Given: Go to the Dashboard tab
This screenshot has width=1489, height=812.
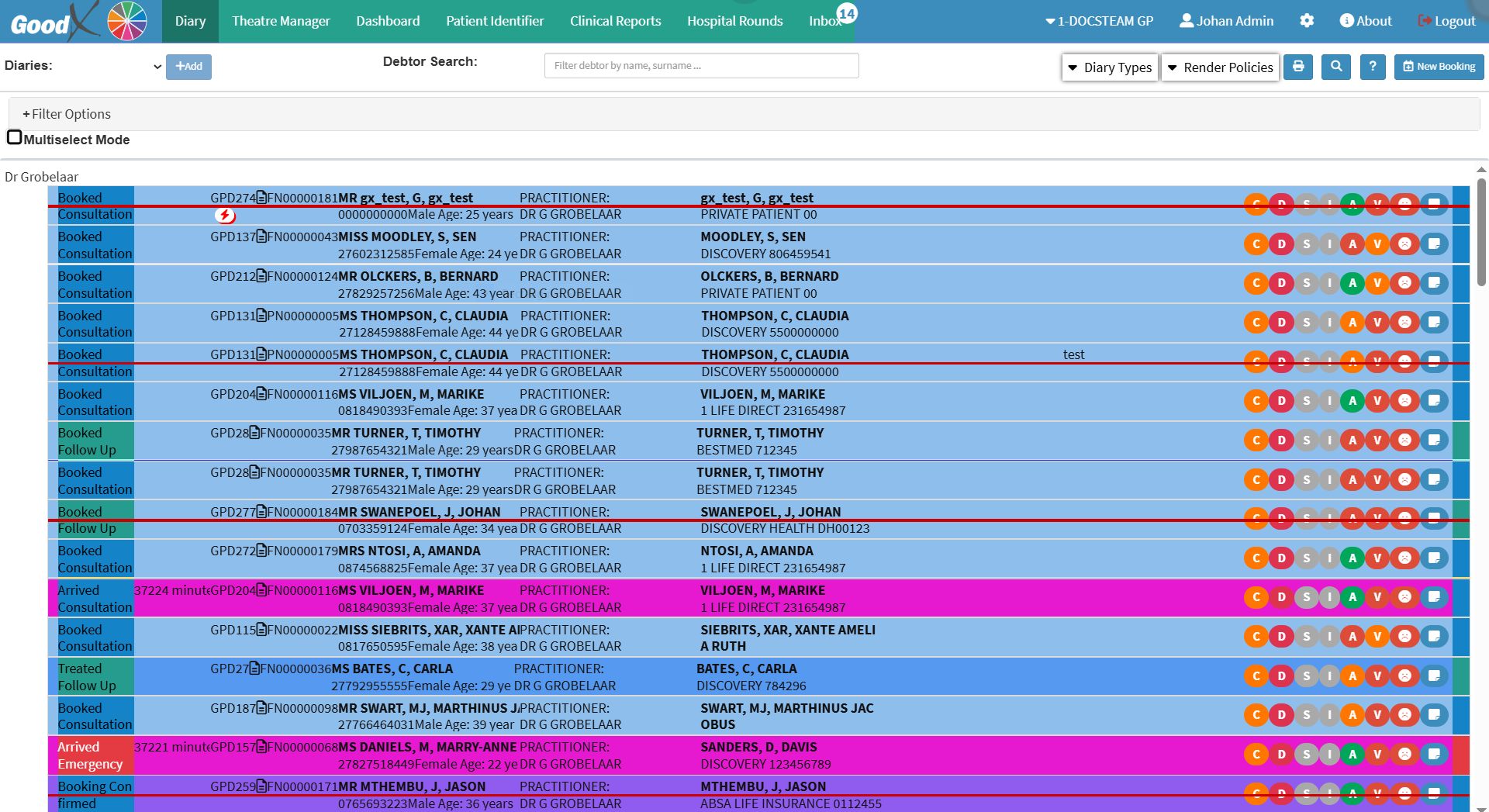Looking at the screenshot, I should 388,21.
